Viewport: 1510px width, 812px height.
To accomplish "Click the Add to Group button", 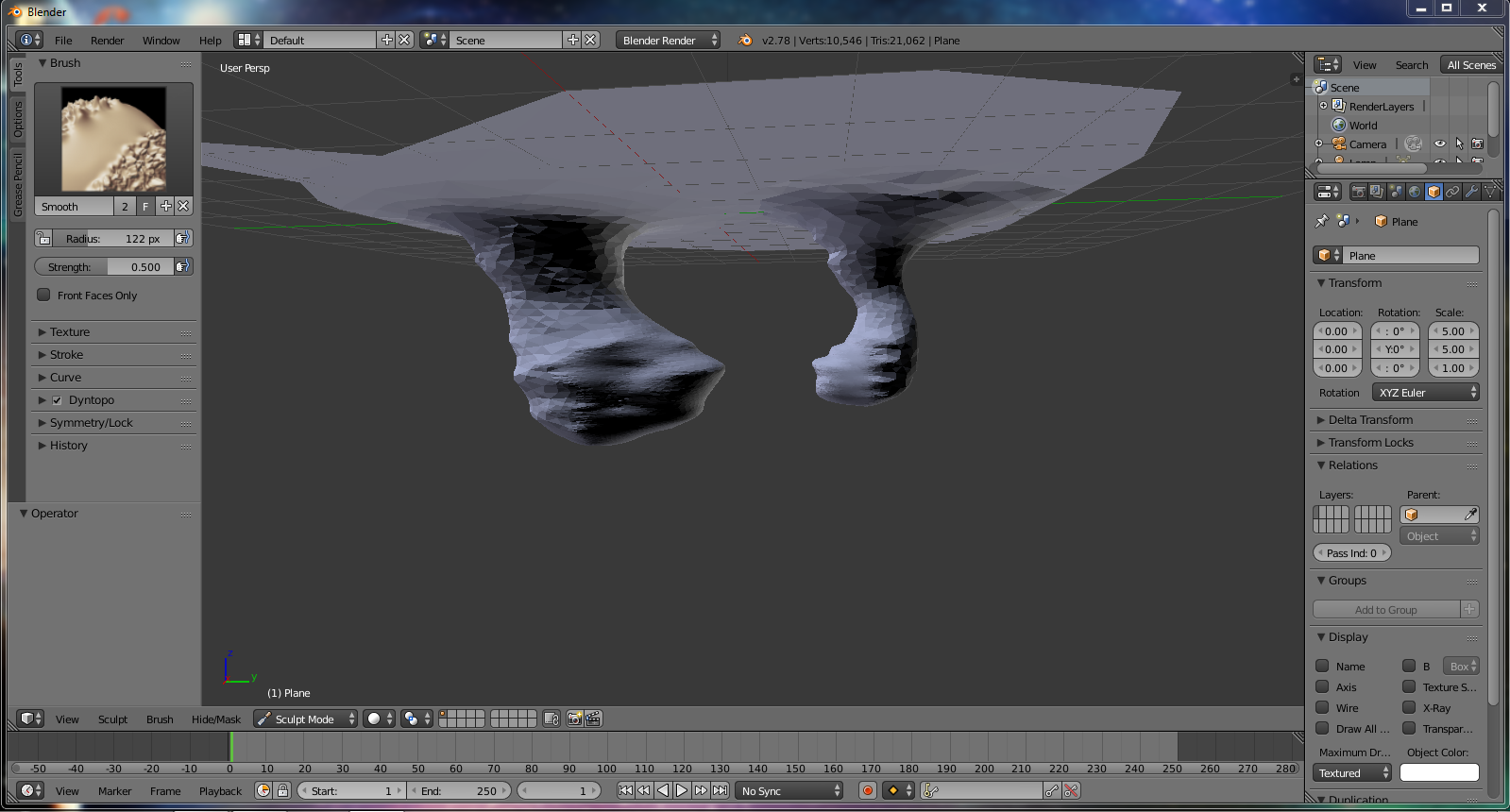I will [1386, 610].
